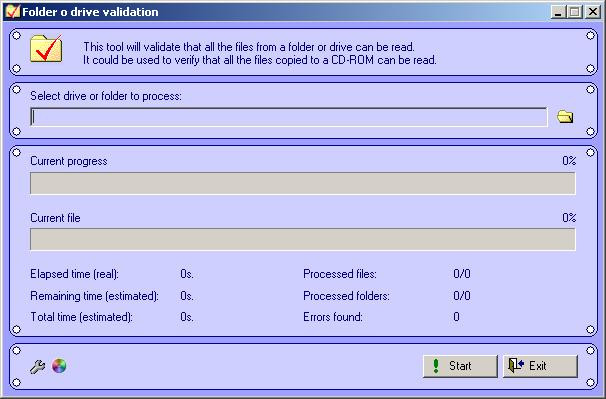Click the Remaining time value 0s.

pyautogui.click(x=187, y=296)
